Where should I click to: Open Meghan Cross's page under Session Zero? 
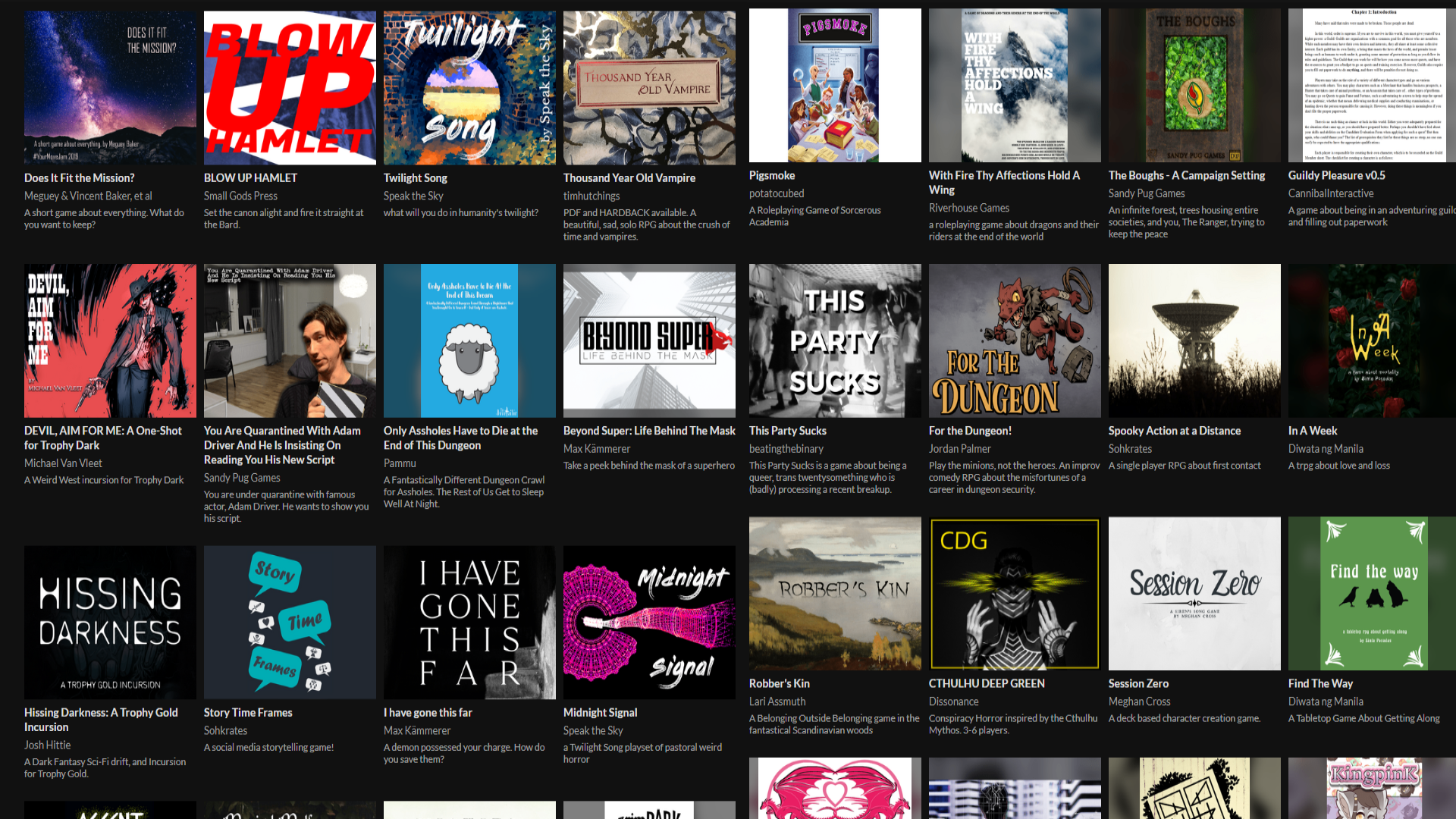(x=1139, y=701)
